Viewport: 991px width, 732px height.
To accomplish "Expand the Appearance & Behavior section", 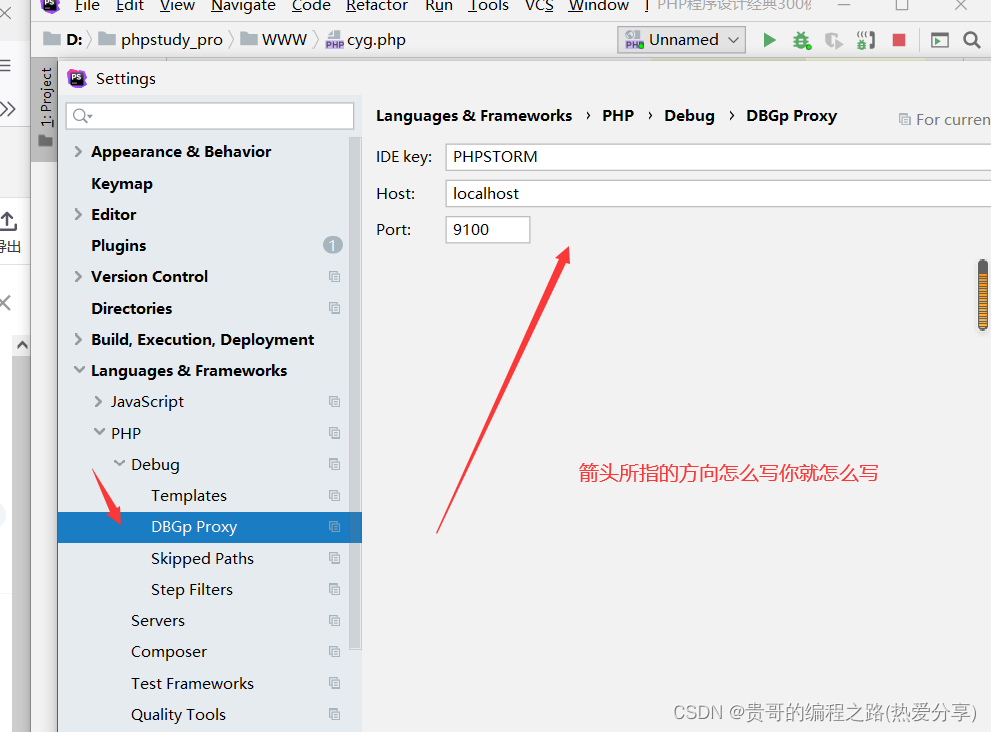I will click(79, 152).
